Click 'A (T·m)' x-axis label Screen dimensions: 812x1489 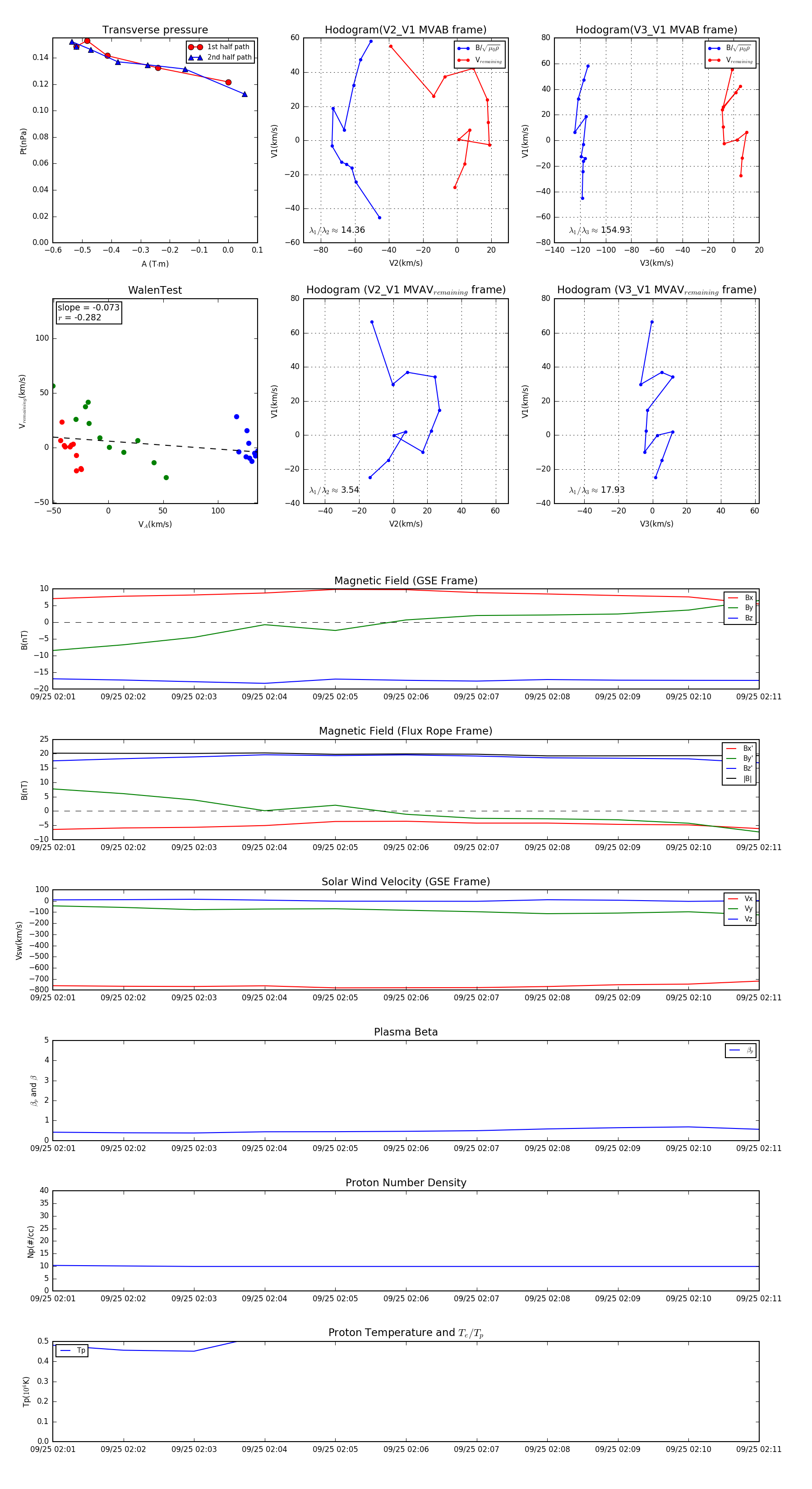[155, 264]
